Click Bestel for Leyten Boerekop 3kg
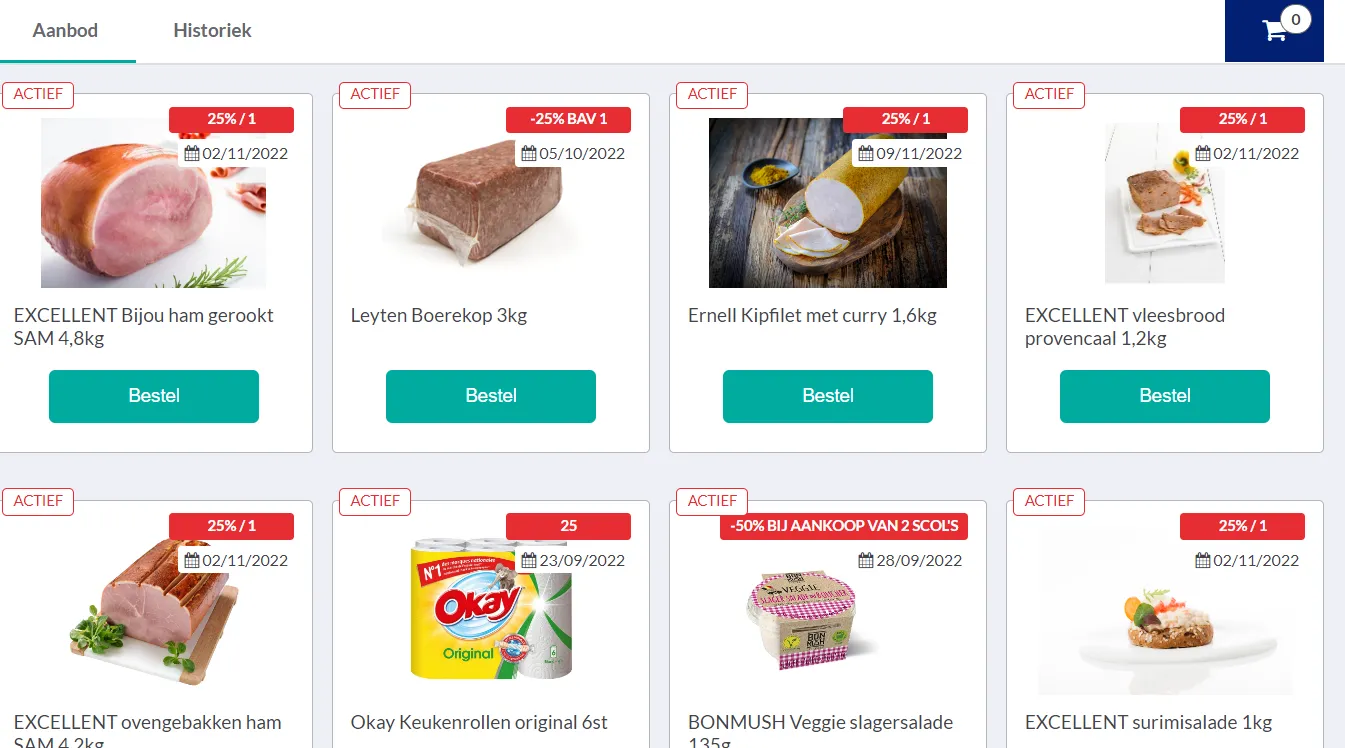This screenshot has height=748, width=1345. [491, 396]
